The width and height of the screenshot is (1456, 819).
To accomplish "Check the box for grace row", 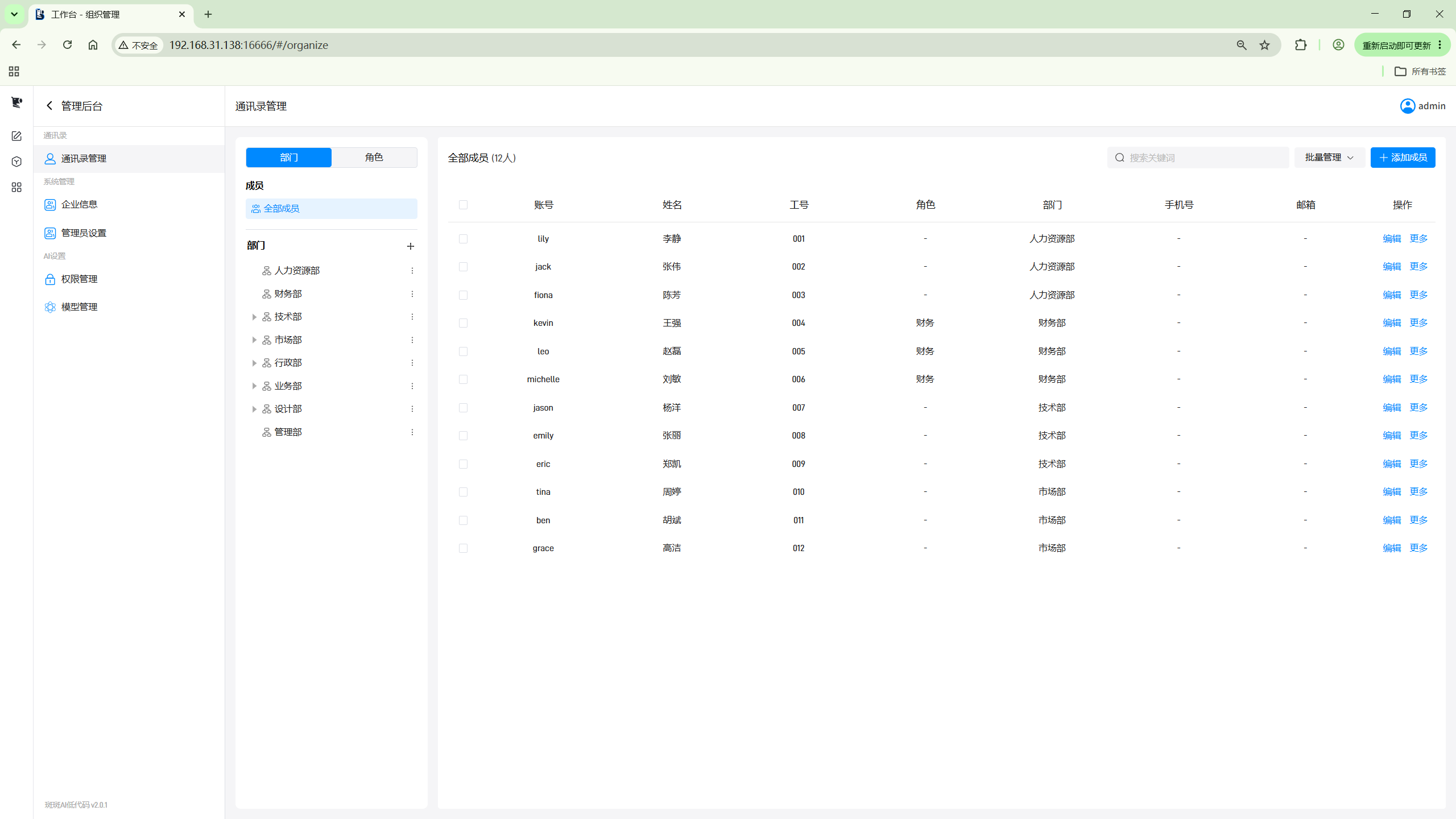I will coord(463,548).
